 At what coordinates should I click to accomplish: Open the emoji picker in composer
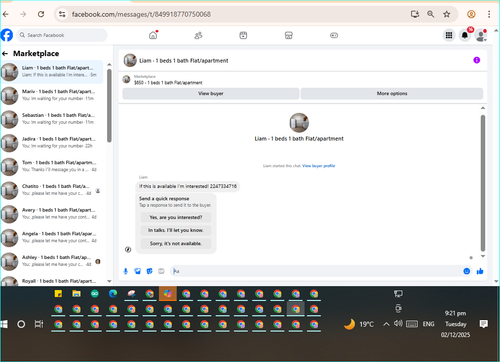coord(467,271)
